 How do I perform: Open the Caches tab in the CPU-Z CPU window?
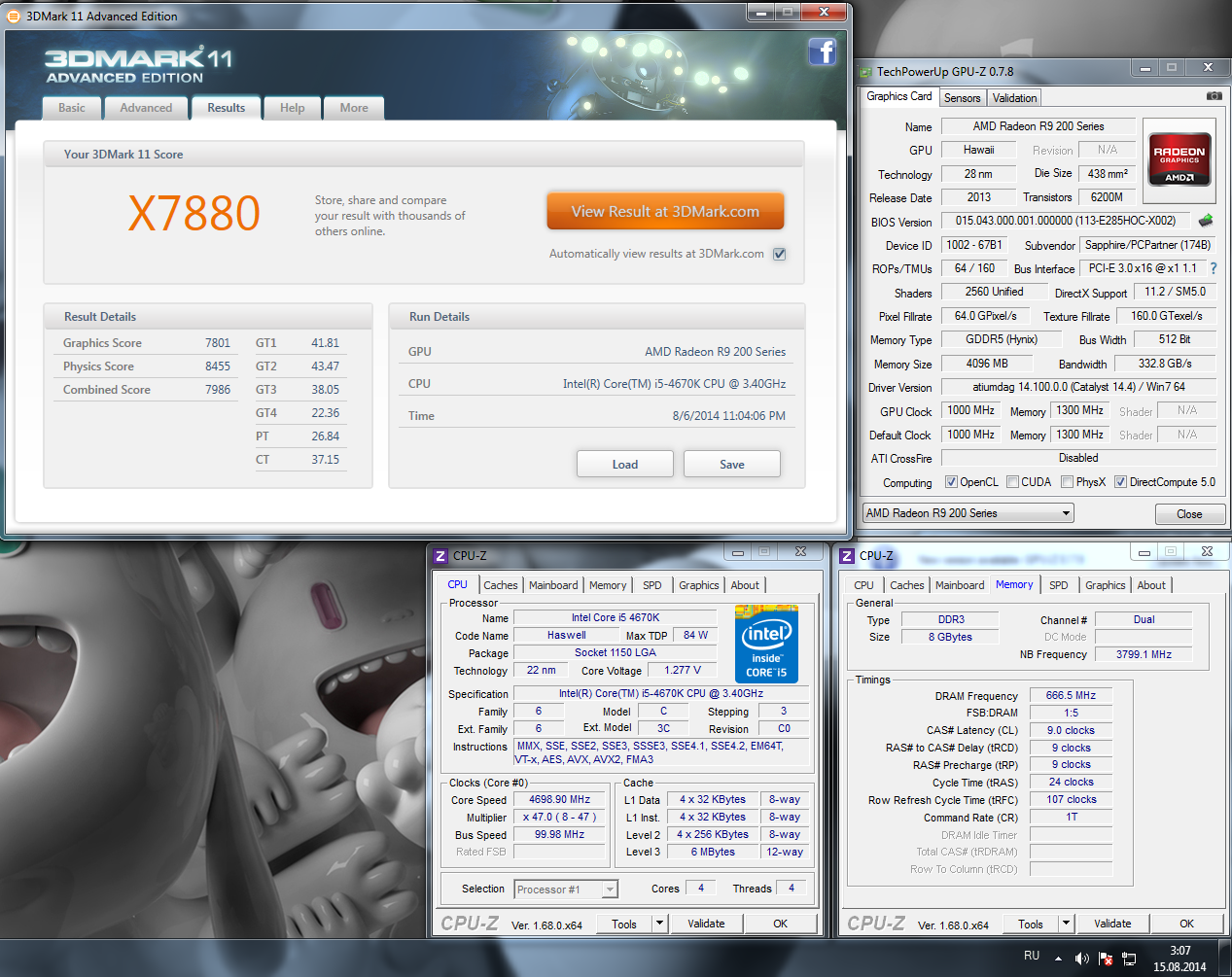(x=501, y=585)
